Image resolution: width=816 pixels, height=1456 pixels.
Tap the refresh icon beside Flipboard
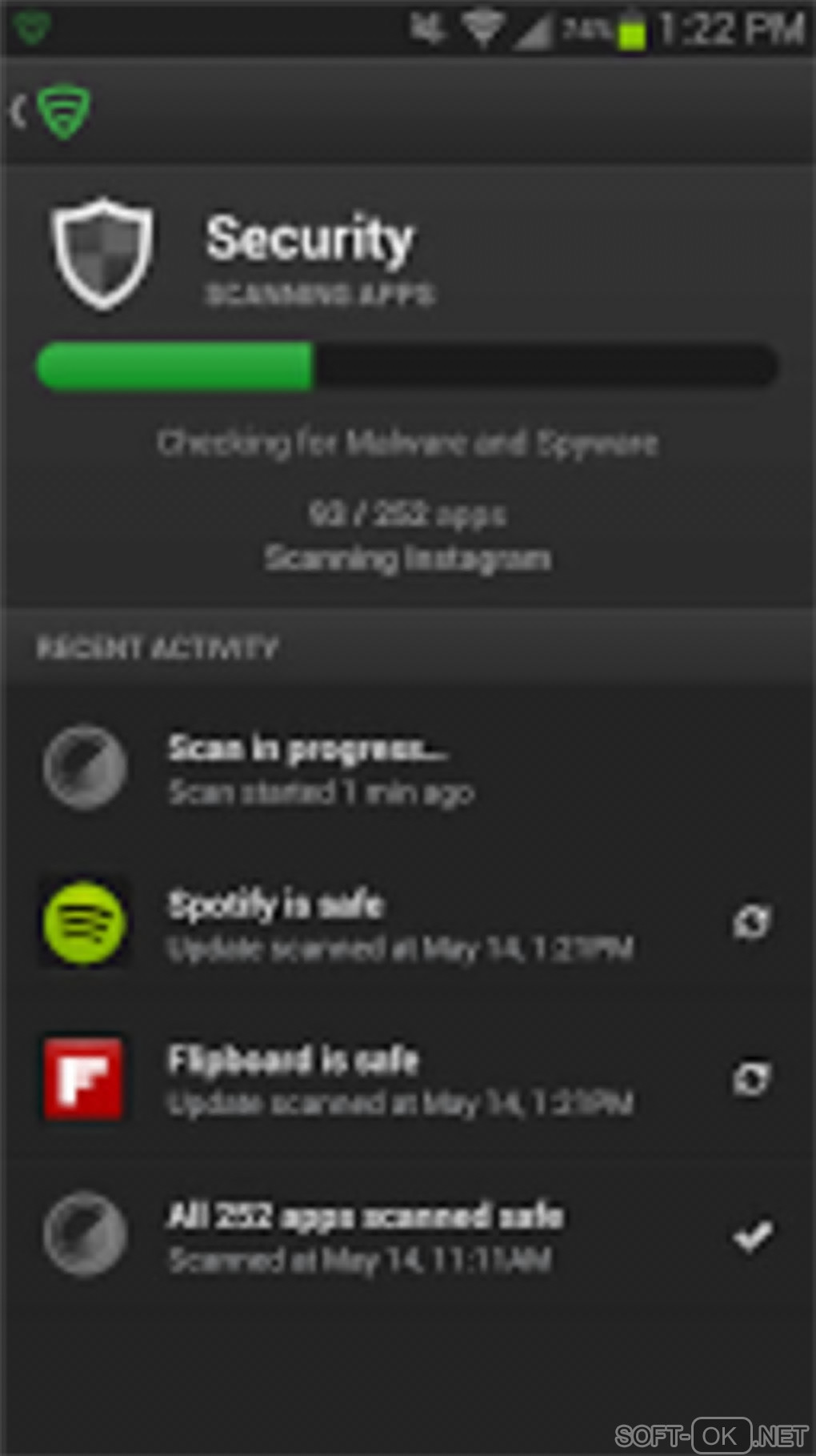(x=752, y=1078)
